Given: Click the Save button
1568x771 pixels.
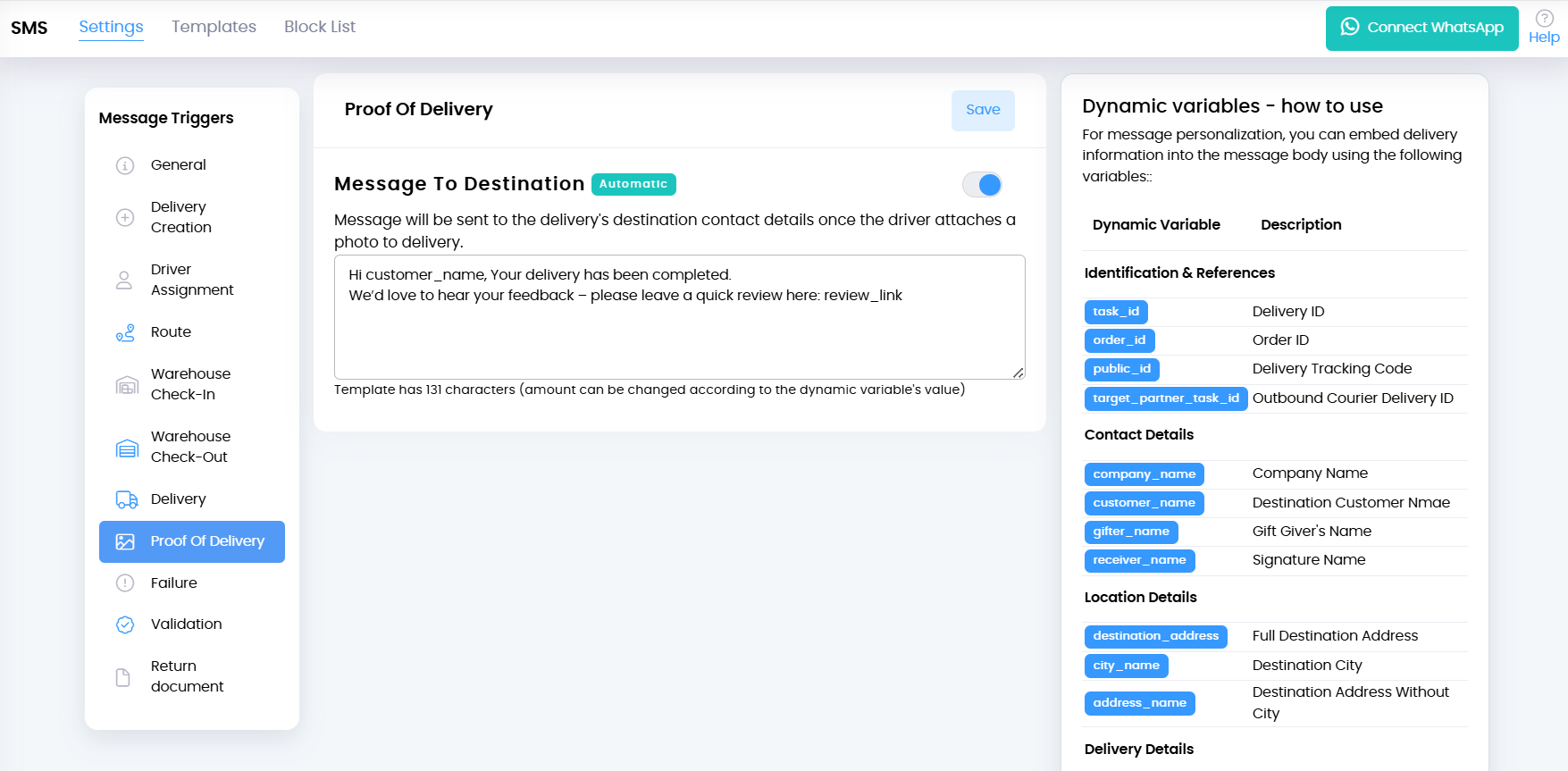Looking at the screenshot, I should pos(983,110).
